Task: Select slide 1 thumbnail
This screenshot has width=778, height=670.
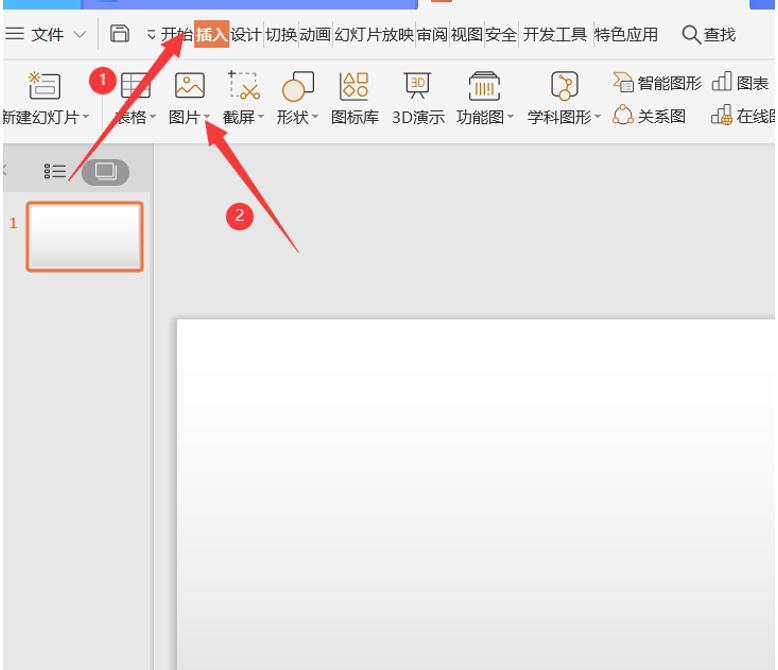Action: (85, 237)
